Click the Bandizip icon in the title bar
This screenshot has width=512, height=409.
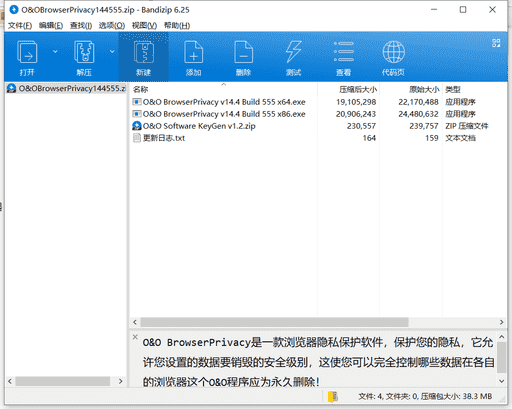click(x=14, y=10)
